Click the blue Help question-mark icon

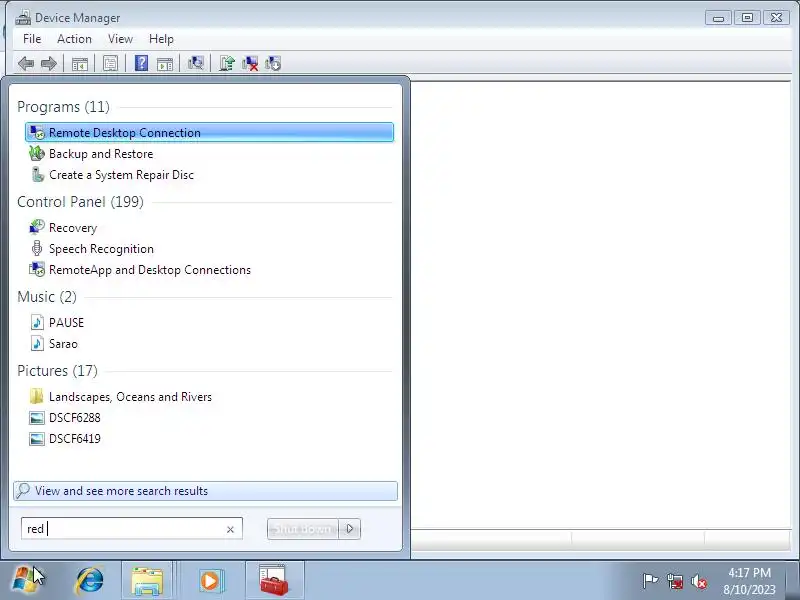(141, 63)
